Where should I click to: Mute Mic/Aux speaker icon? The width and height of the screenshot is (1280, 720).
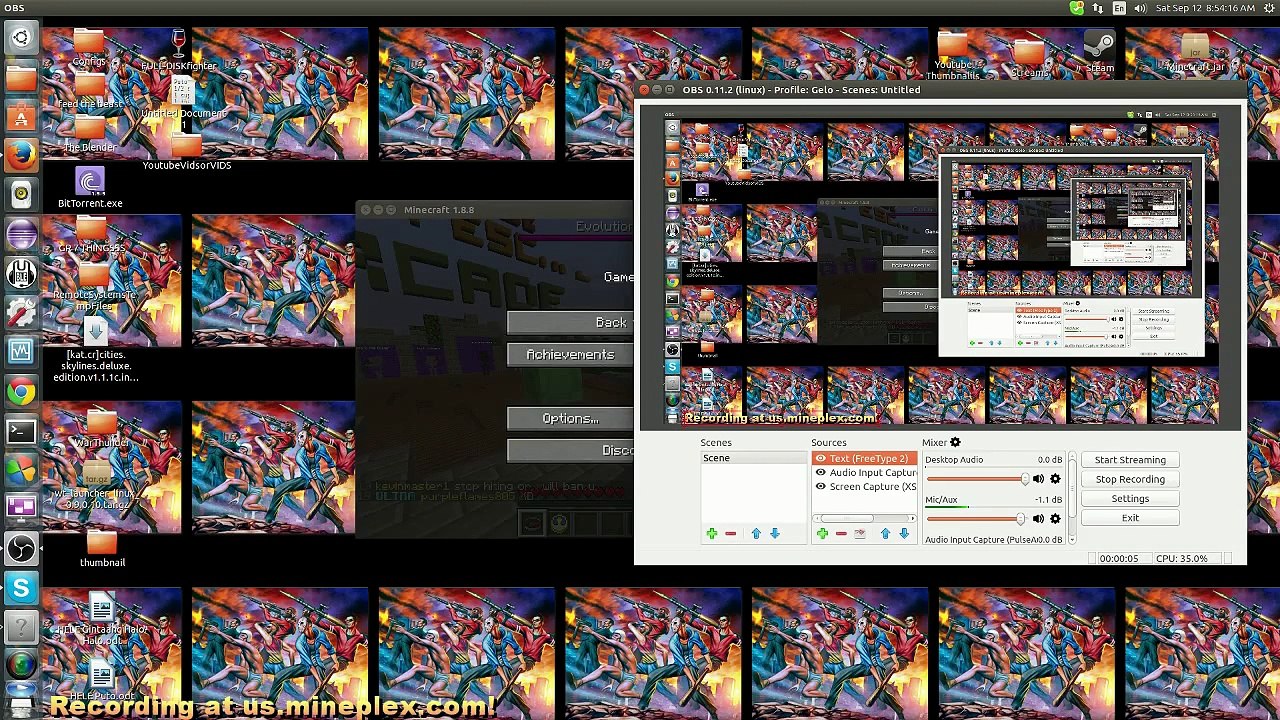1038,519
